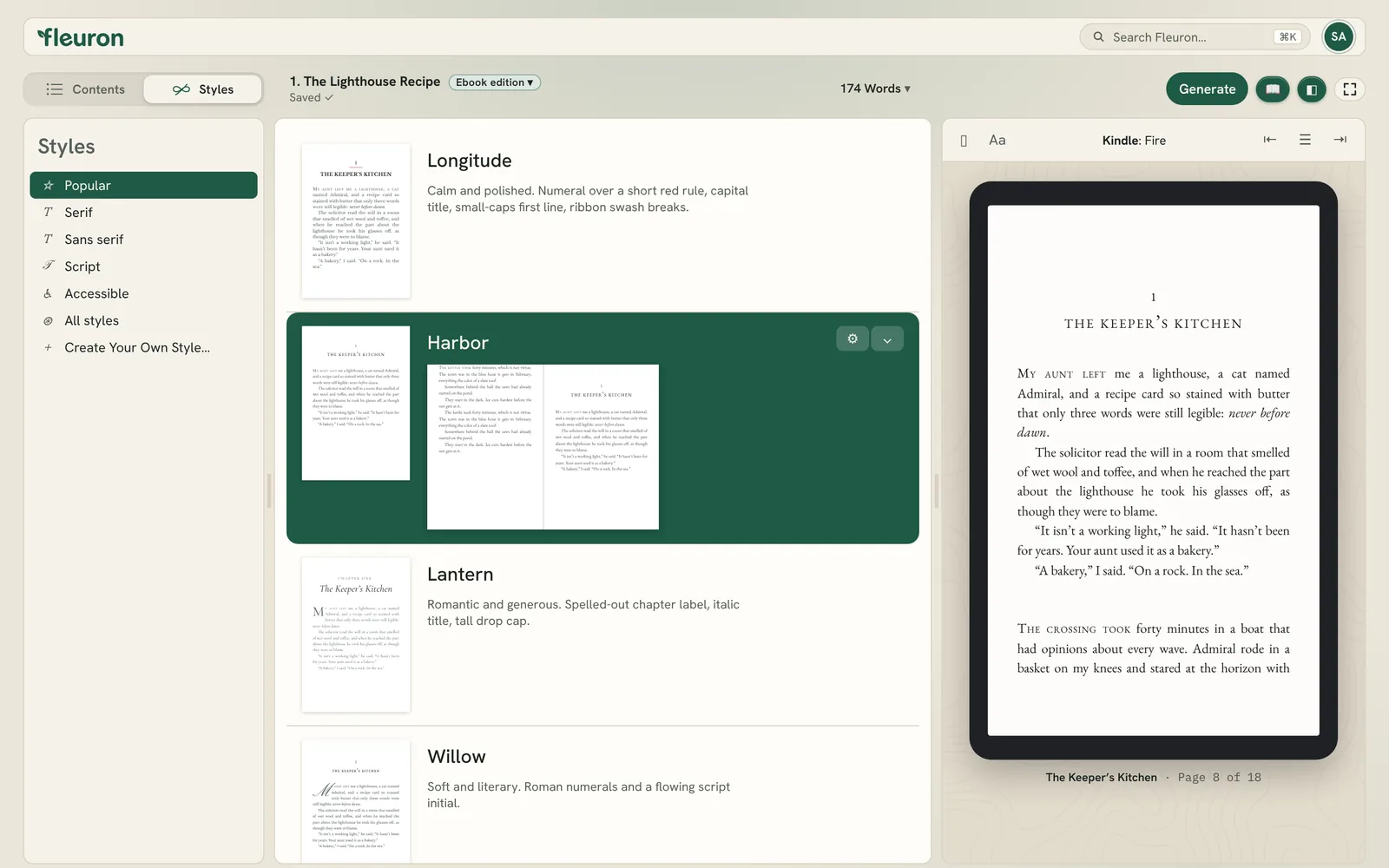
Task: Open the SA user avatar menu
Action: [x=1338, y=36]
